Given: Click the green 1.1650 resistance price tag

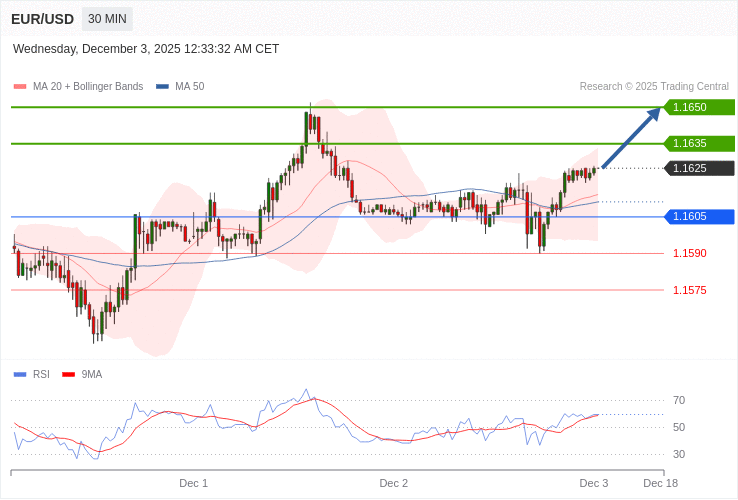Looking at the screenshot, I should (699, 107).
